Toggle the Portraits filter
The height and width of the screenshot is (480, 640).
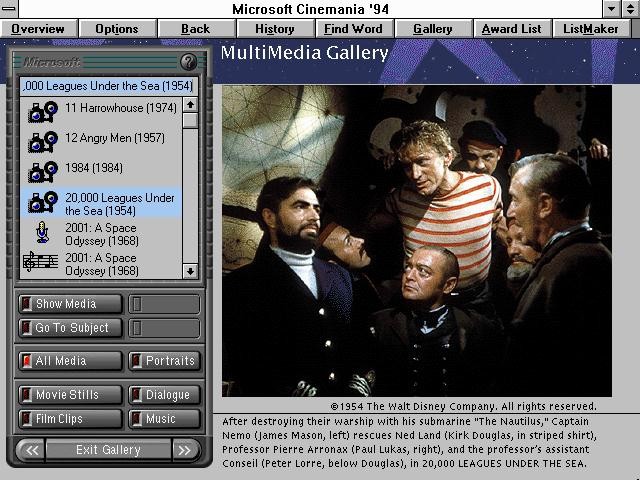coord(164,361)
